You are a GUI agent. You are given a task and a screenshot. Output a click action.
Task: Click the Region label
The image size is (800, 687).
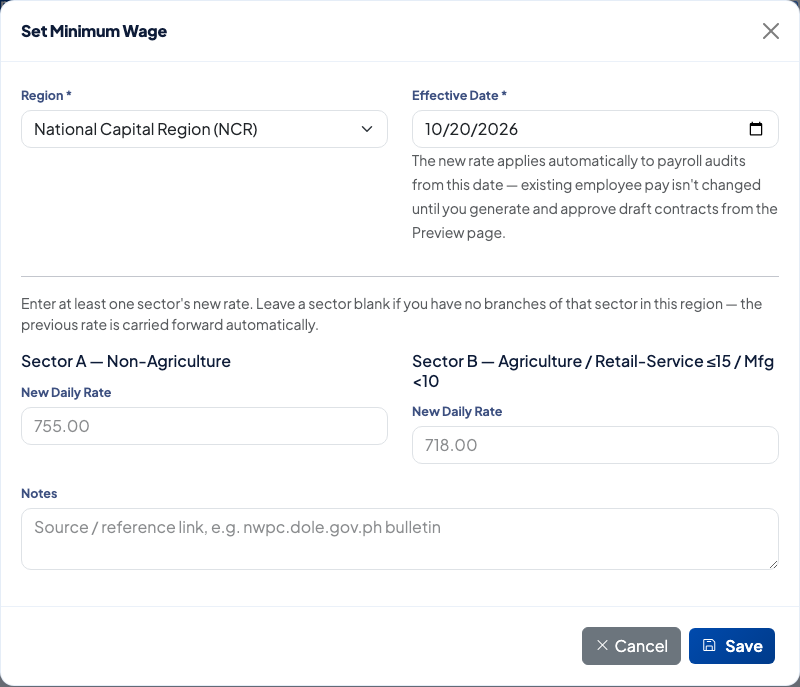click(x=46, y=95)
